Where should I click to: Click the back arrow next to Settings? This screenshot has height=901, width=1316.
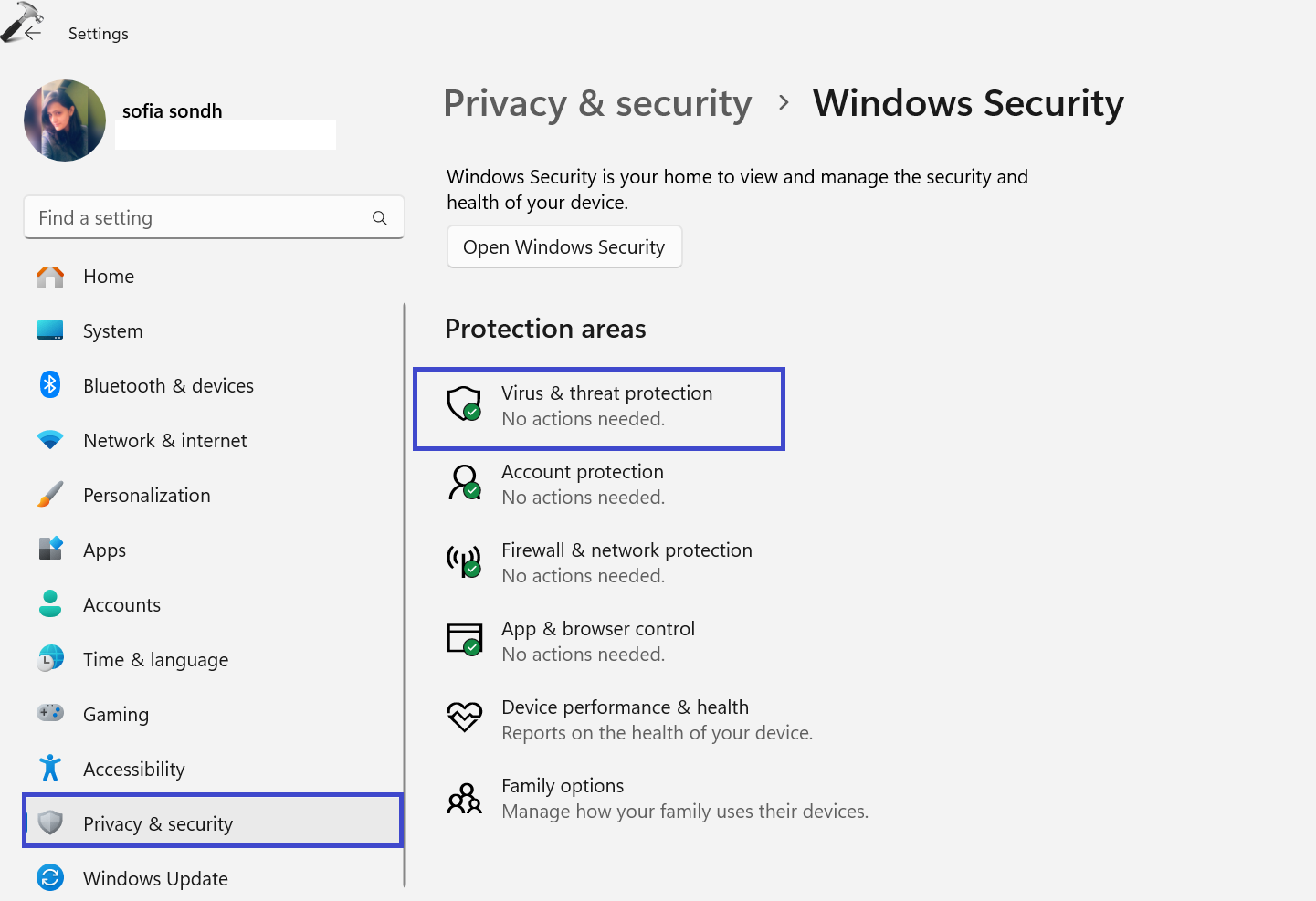[x=33, y=33]
